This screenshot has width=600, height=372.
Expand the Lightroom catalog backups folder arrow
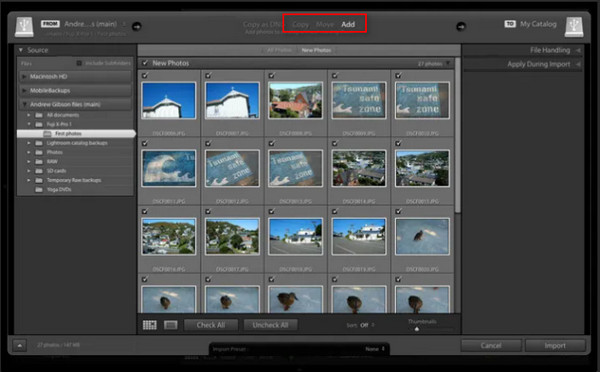coord(29,143)
